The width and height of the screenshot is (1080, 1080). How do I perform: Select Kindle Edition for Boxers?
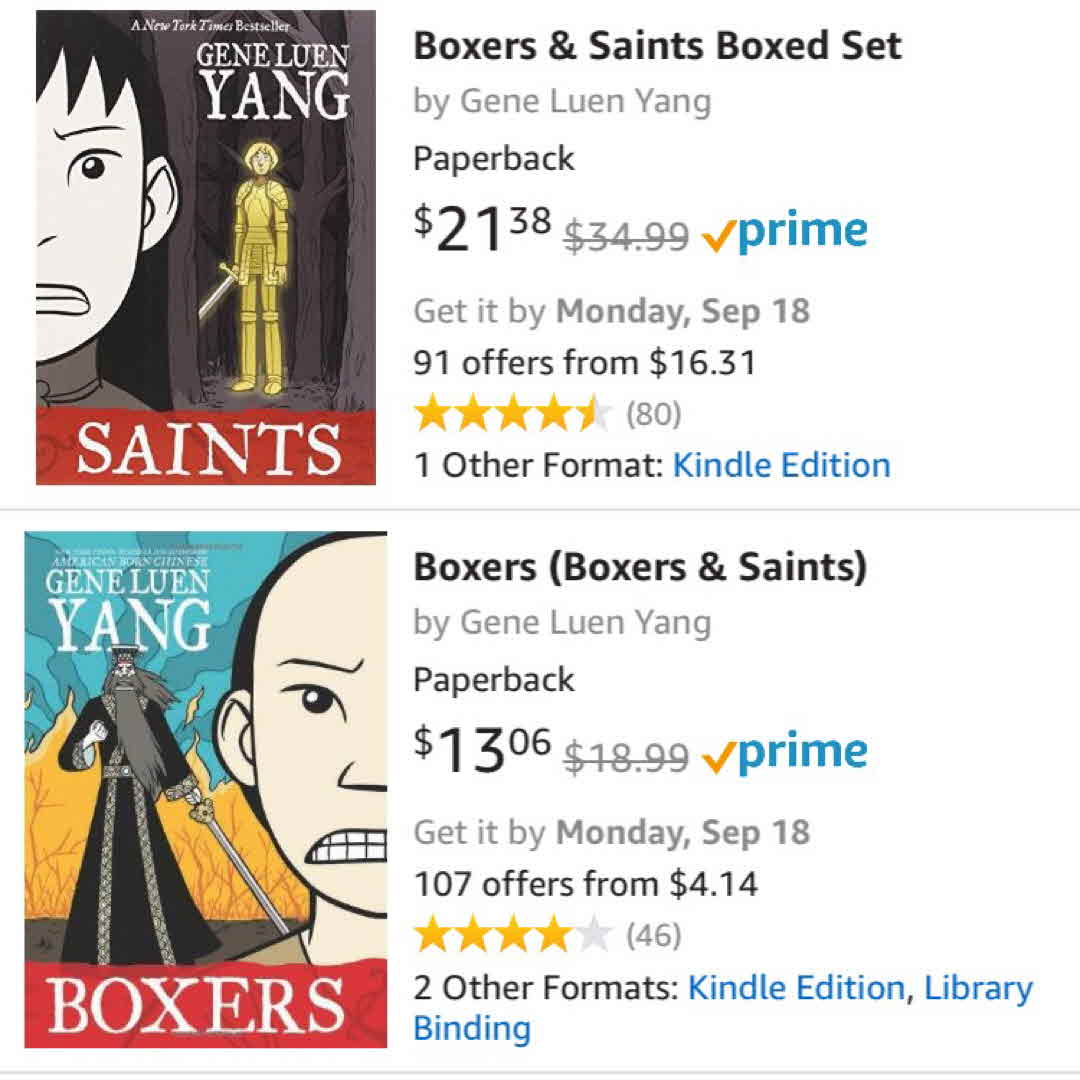tap(796, 988)
